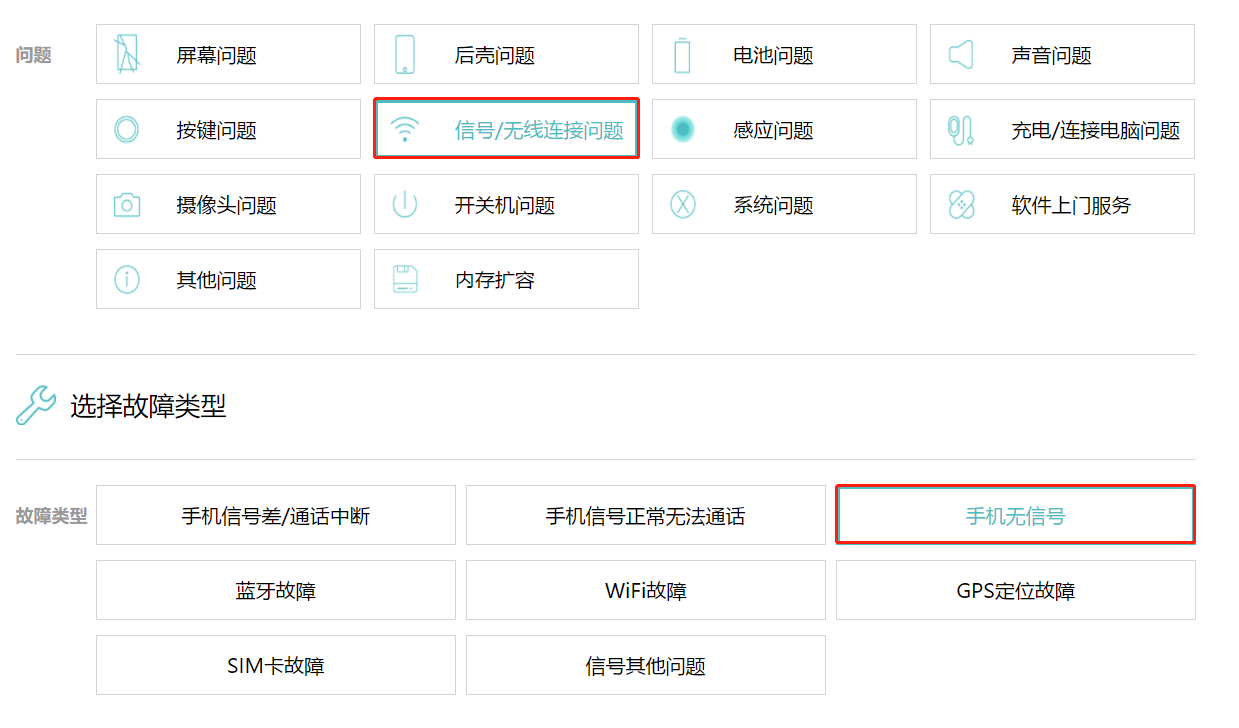The width and height of the screenshot is (1239, 728).
Task: Click the 信号其他问题 option
Action: click(645, 665)
